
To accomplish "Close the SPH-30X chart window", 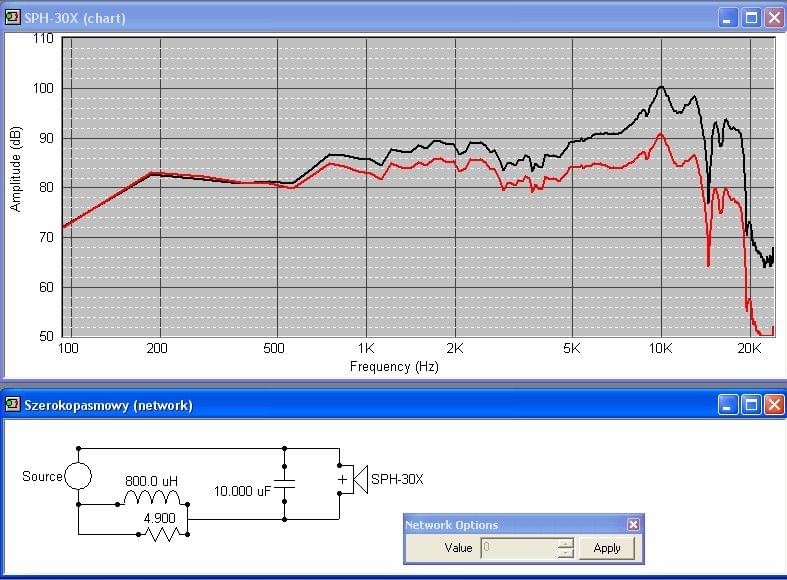I will point(774,19).
